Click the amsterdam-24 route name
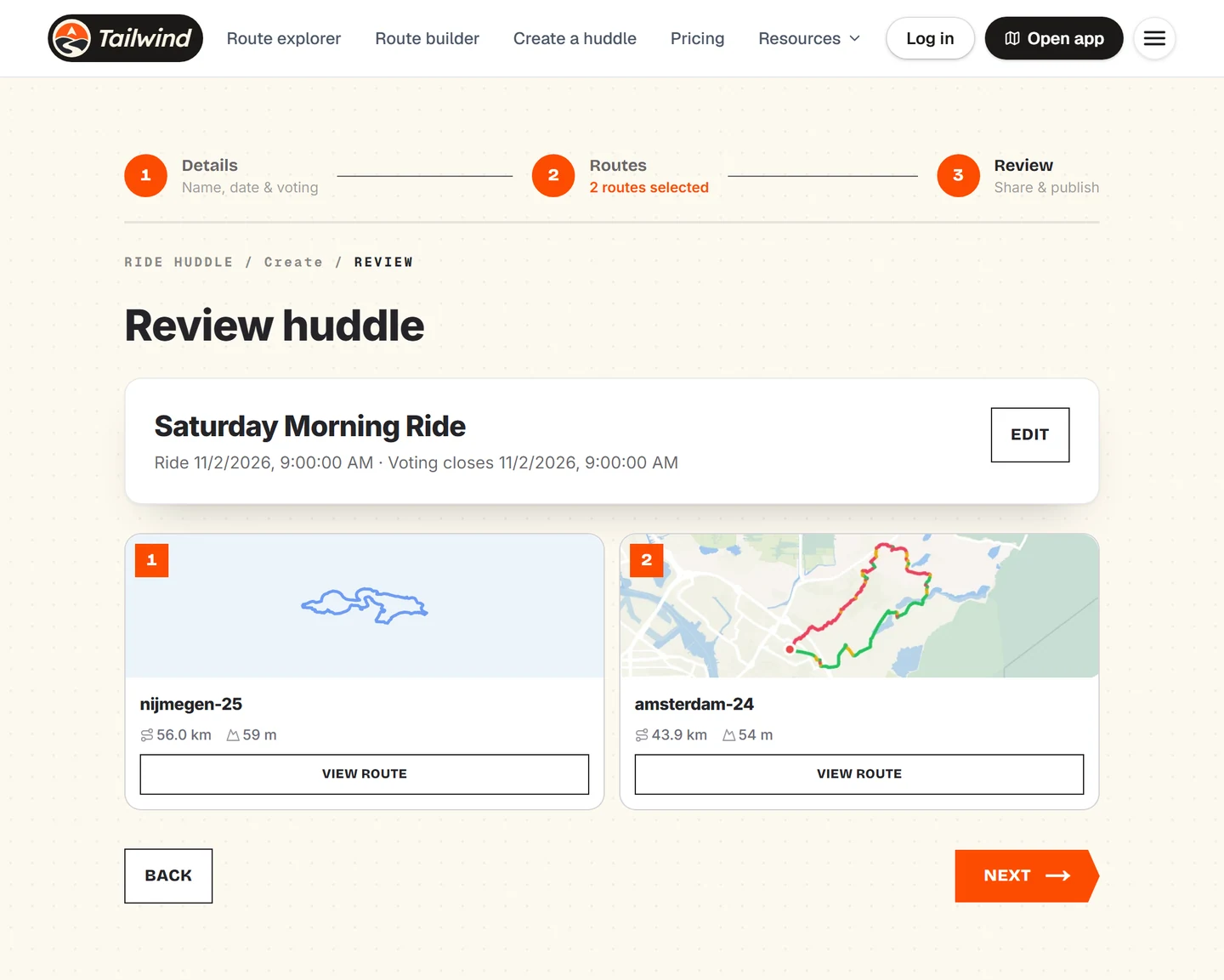The width and height of the screenshot is (1224, 980). point(694,705)
